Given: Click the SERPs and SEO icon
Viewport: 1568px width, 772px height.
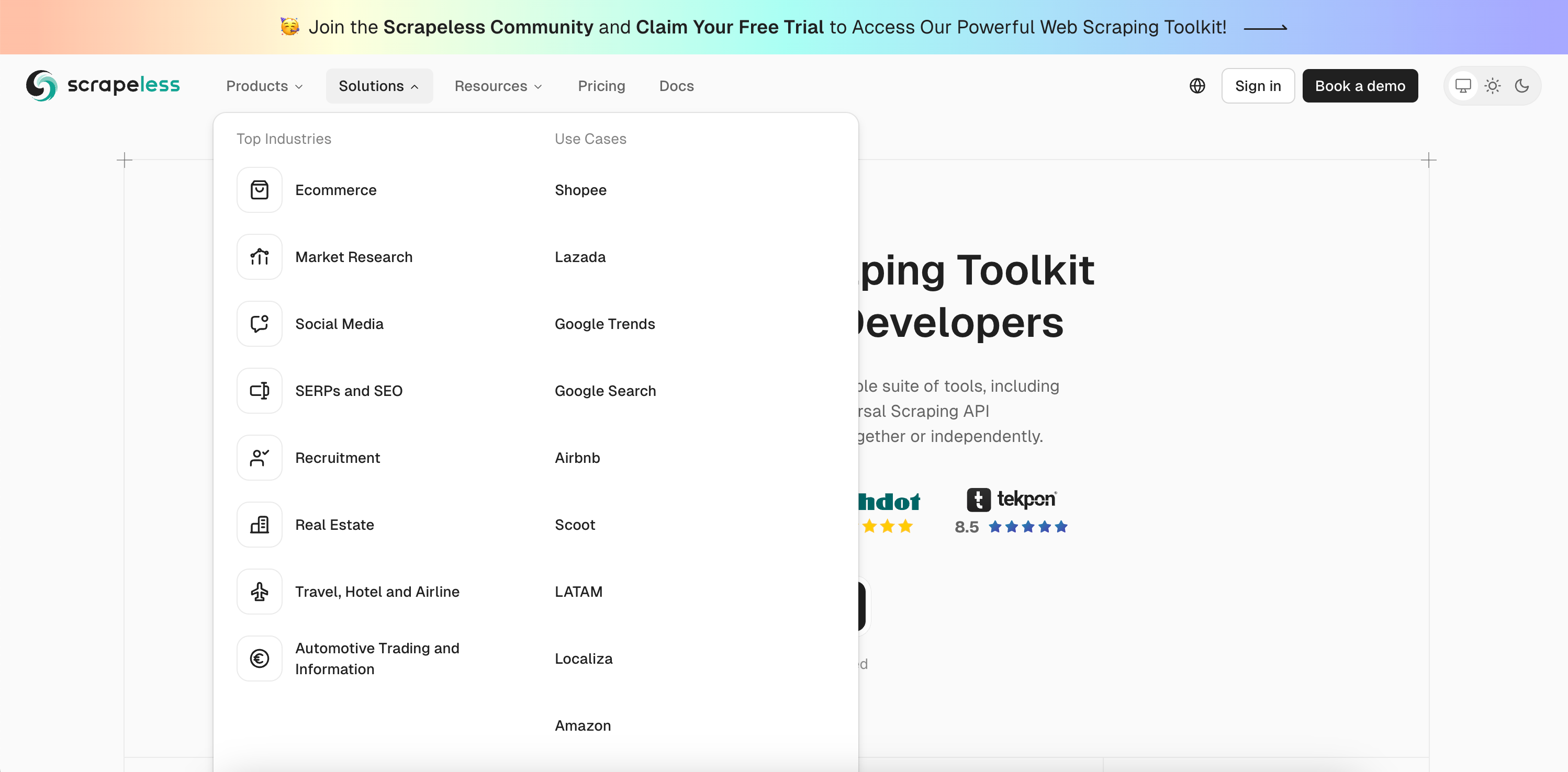Looking at the screenshot, I should [x=259, y=391].
